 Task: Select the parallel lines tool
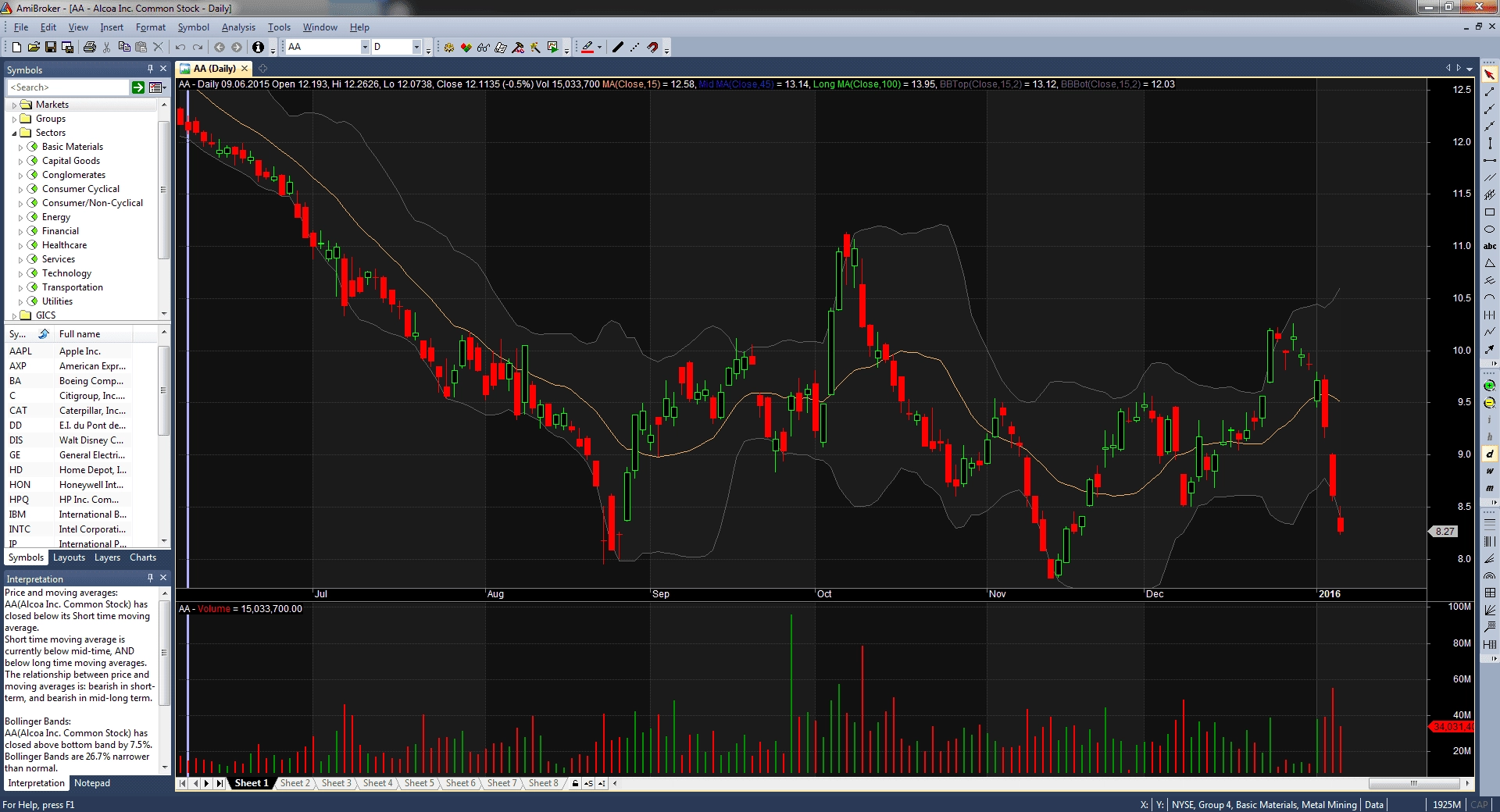pos(1490,178)
